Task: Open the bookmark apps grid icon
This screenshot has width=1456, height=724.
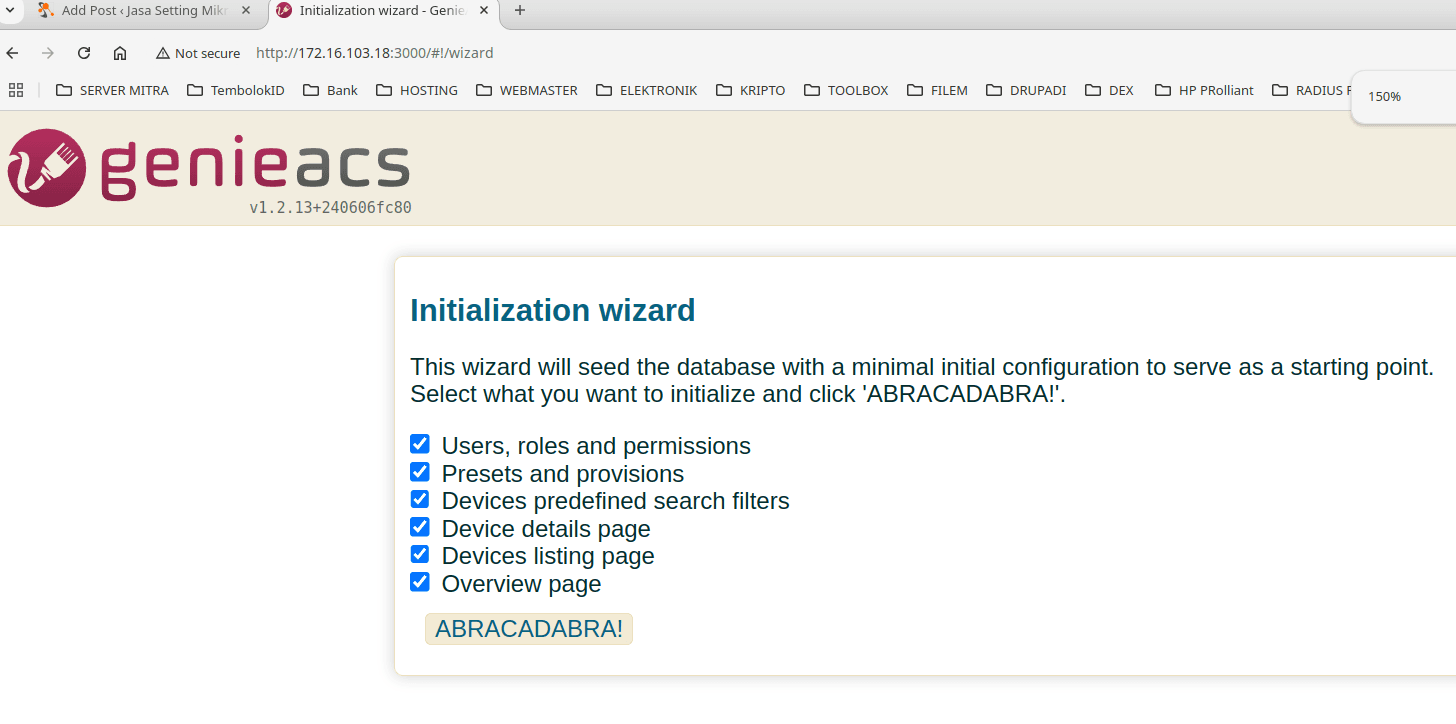Action: [15, 90]
